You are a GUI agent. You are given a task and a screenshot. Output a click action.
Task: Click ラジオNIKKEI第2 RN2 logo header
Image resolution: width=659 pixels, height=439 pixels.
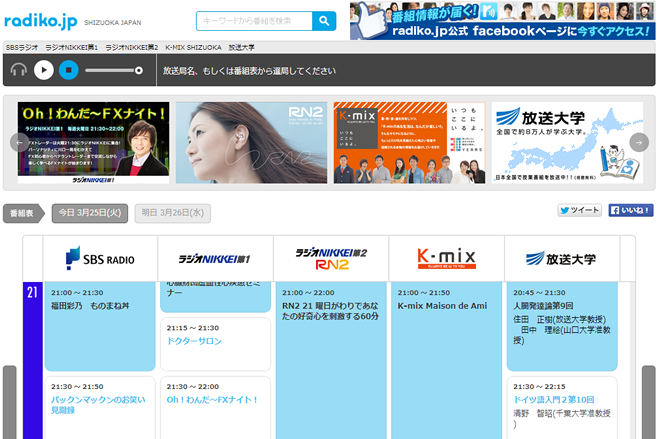coord(331,259)
